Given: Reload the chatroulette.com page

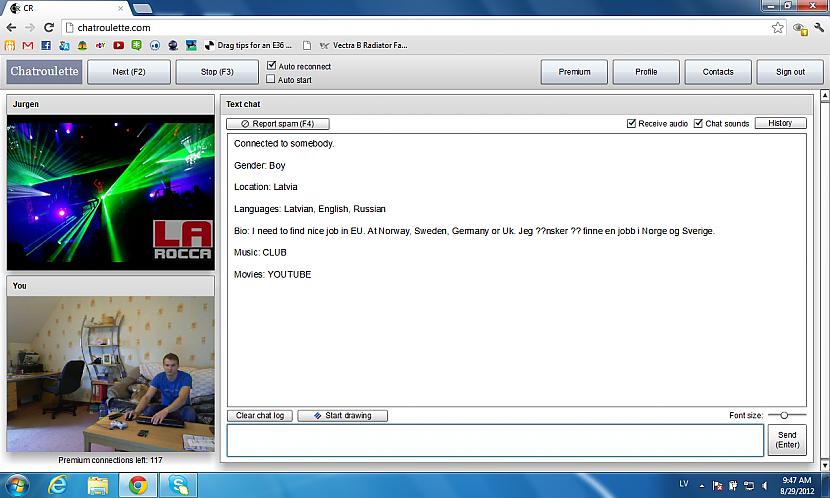Looking at the screenshot, I should click(x=49, y=28).
